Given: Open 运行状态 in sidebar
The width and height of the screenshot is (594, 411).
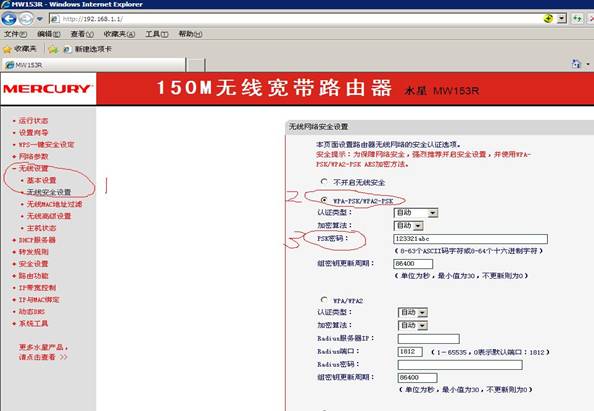Looking at the screenshot, I should click(x=33, y=121).
